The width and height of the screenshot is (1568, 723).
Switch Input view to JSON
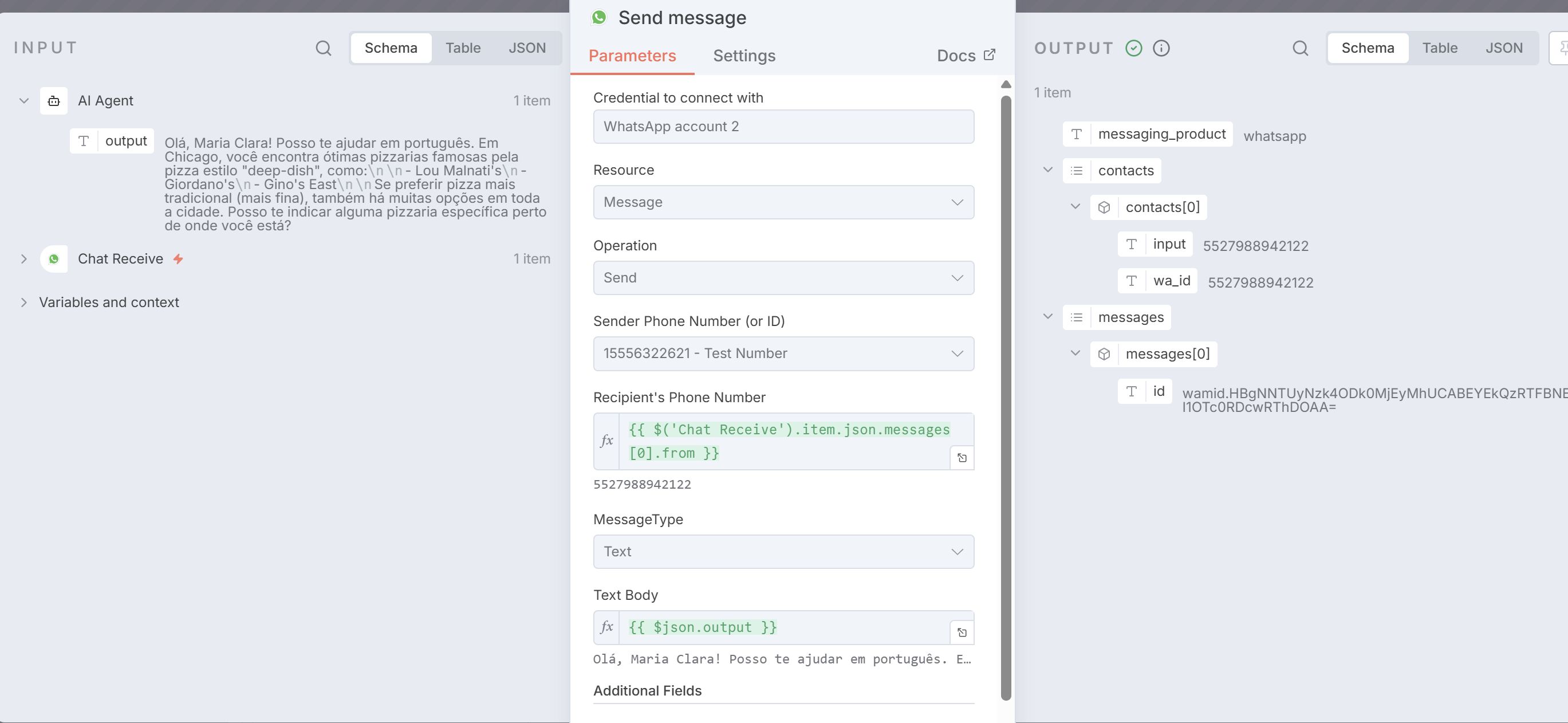[x=526, y=48]
